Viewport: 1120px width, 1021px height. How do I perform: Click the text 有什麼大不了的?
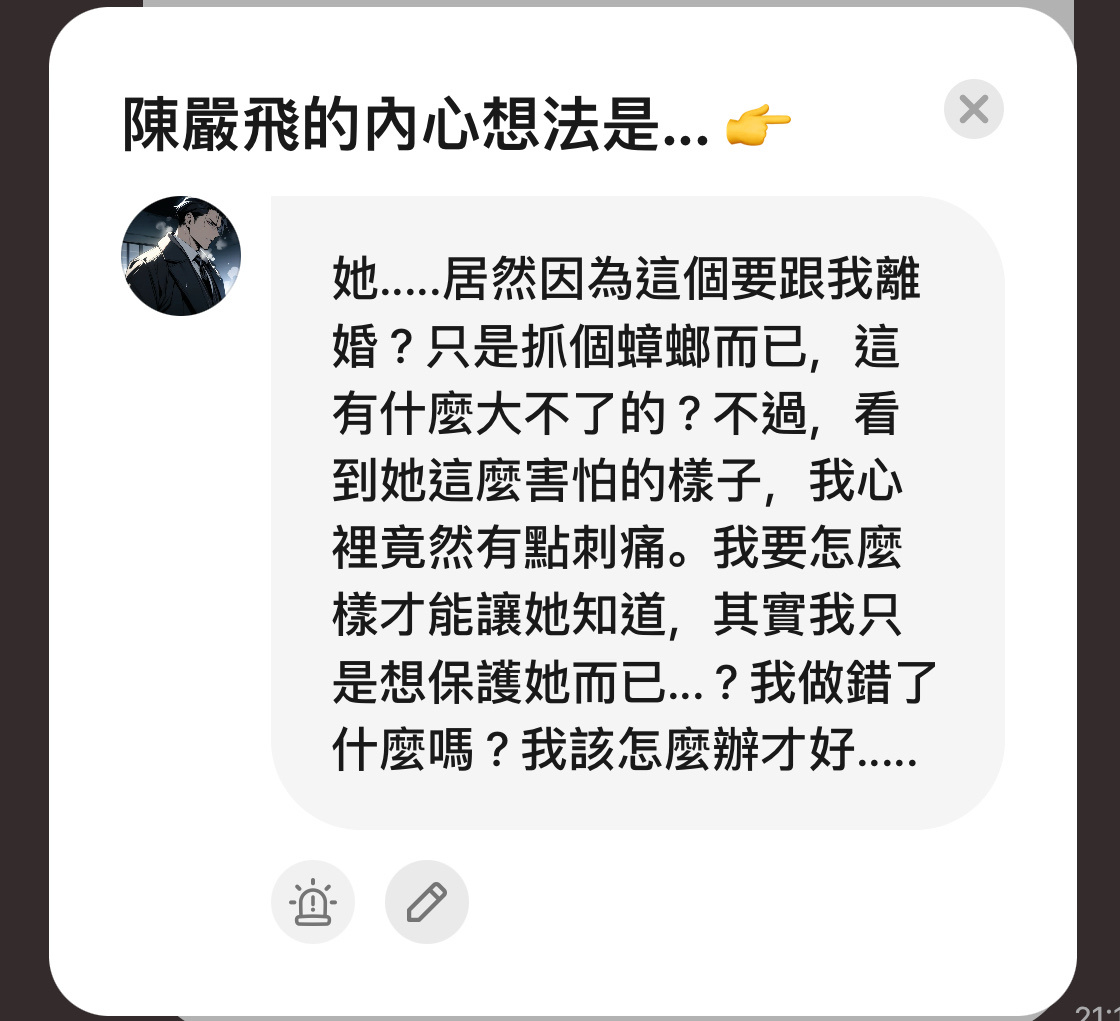499,414
